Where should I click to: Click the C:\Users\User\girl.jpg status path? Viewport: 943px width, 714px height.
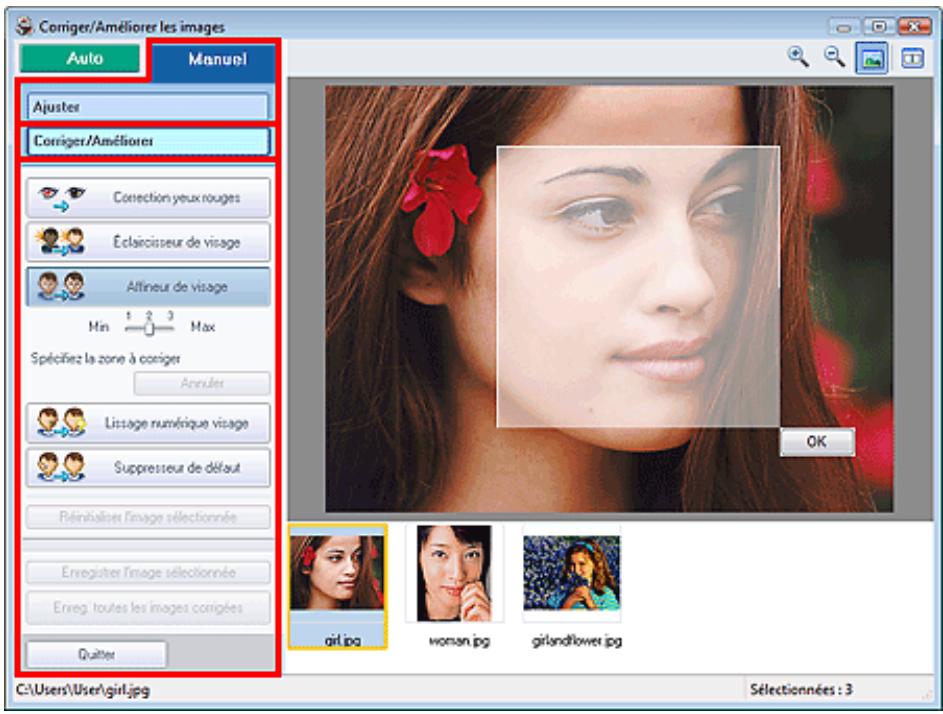pos(82,689)
